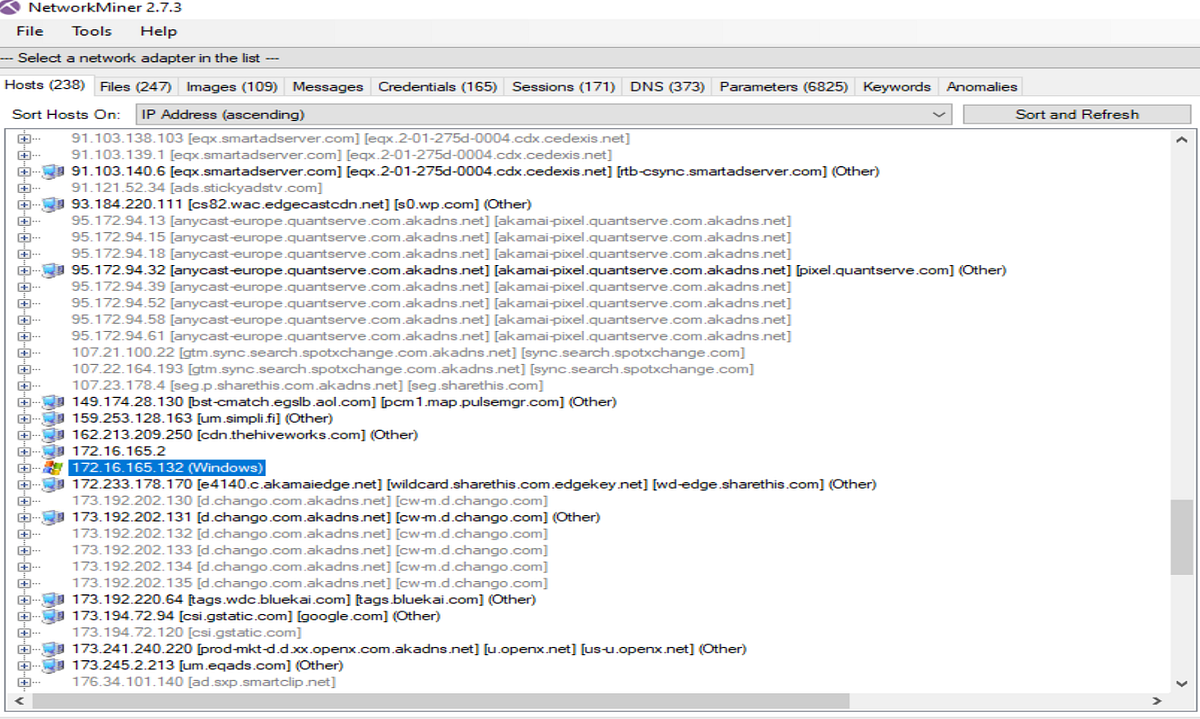Select the host icon for 173.245.2.213
The height and width of the screenshot is (719, 1200).
(x=53, y=664)
